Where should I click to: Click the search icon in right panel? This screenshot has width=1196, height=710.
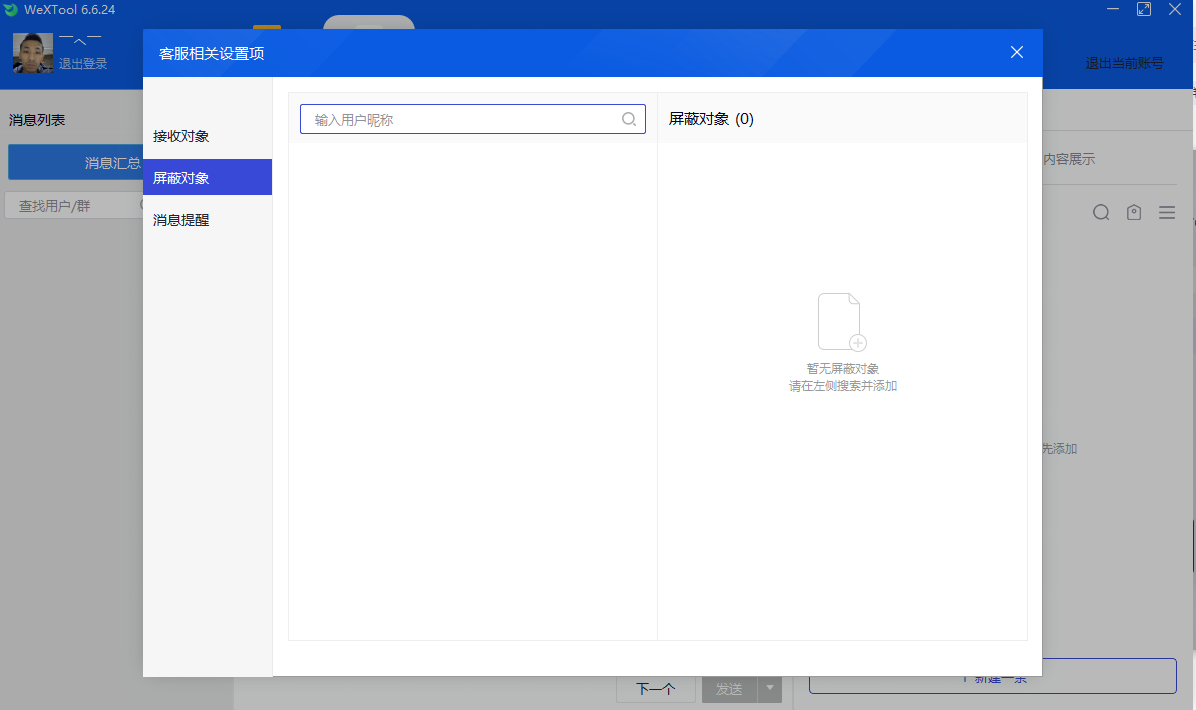tap(1101, 212)
